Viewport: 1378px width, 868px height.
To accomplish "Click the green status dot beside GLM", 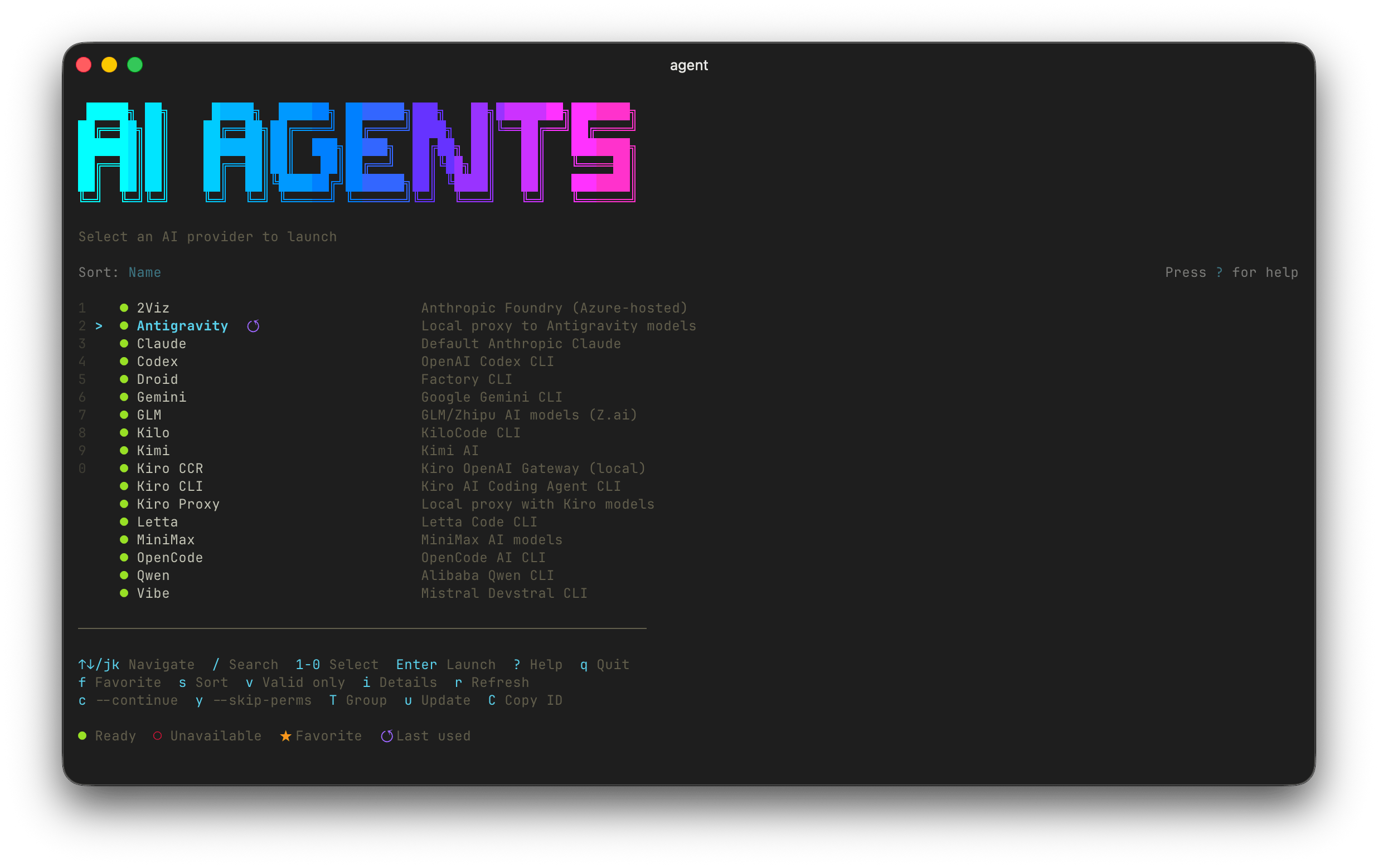I will click(124, 415).
